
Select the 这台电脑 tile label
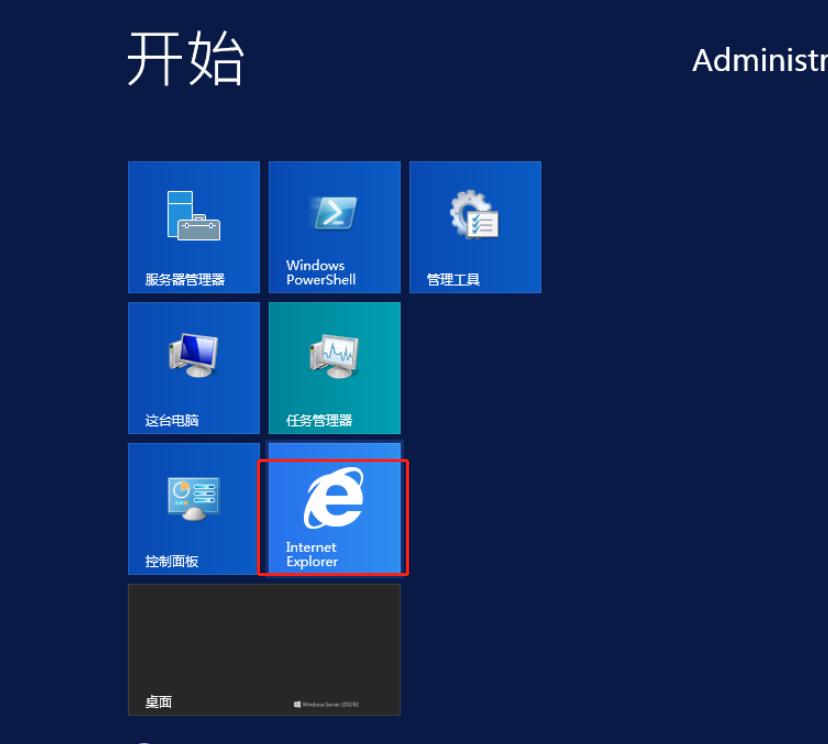click(x=172, y=421)
